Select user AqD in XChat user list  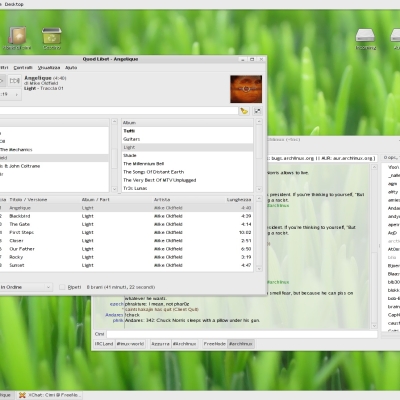coord(392,233)
